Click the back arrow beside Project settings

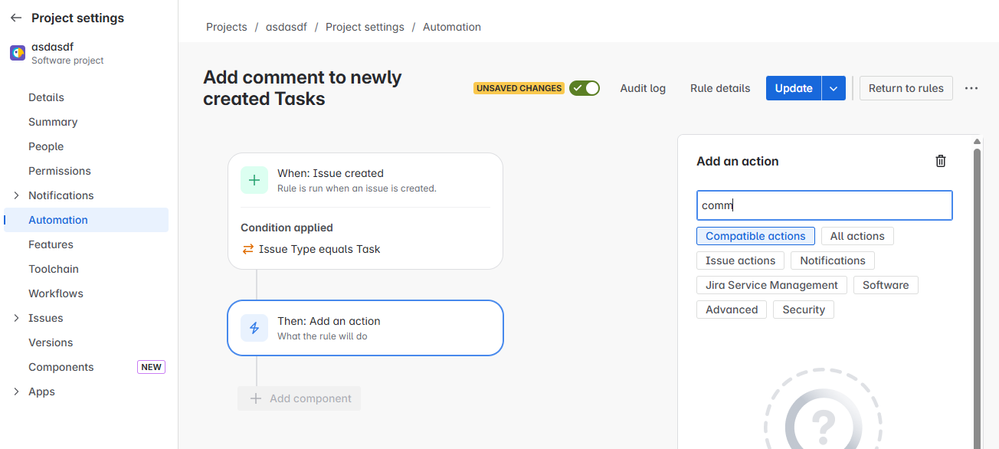pyautogui.click(x=16, y=18)
